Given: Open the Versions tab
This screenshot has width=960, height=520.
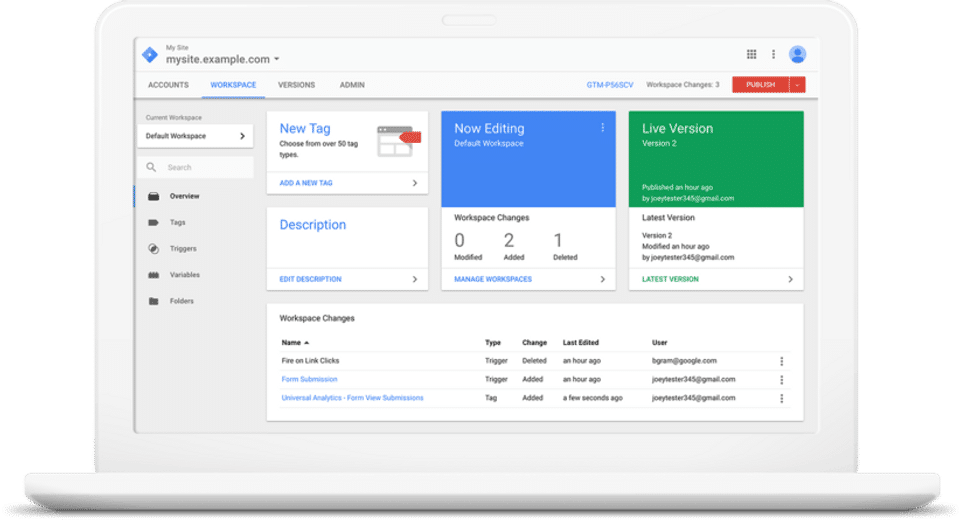Looking at the screenshot, I should point(296,85).
